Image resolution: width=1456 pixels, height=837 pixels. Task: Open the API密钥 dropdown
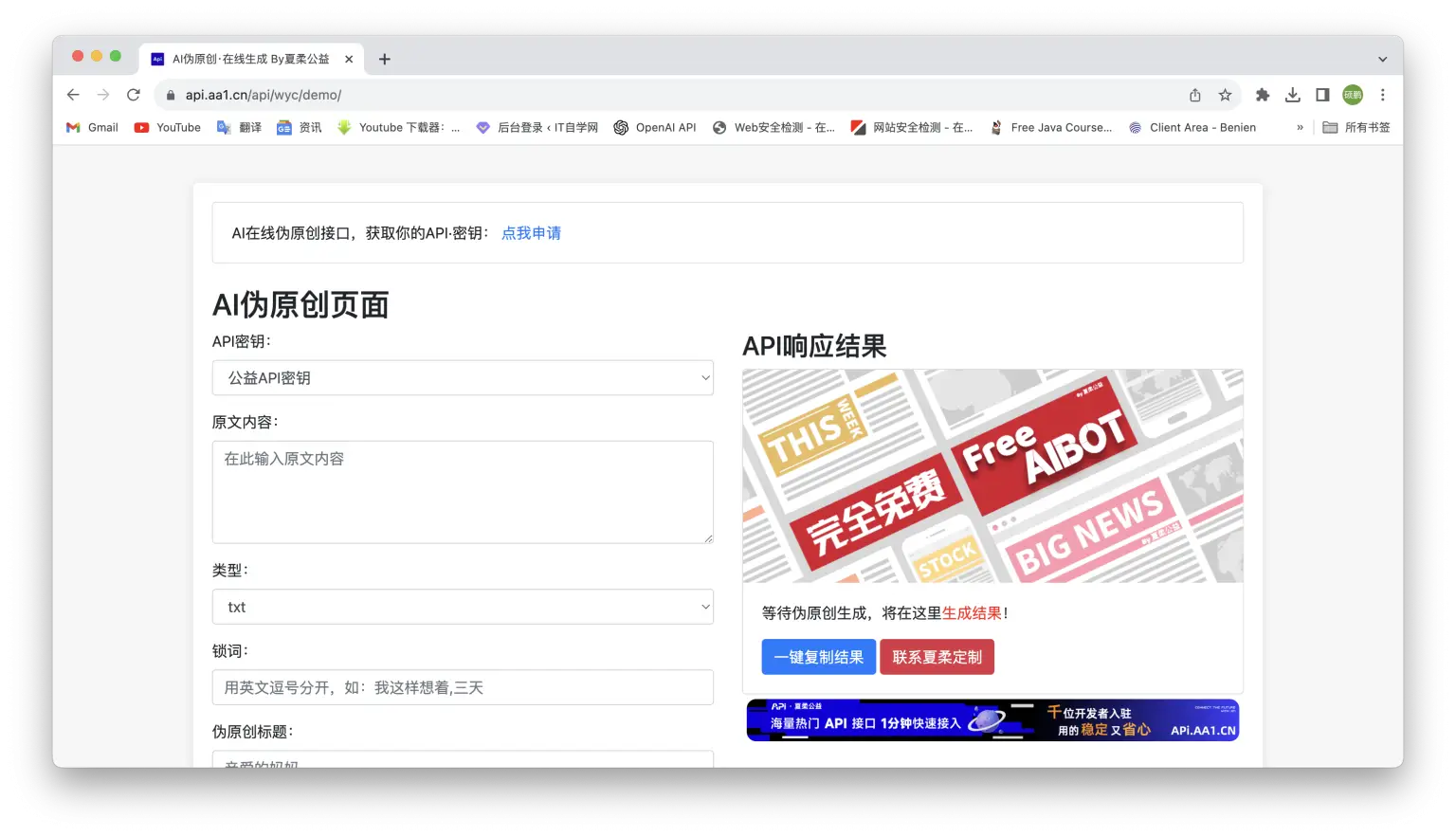(x=463, y=377)
